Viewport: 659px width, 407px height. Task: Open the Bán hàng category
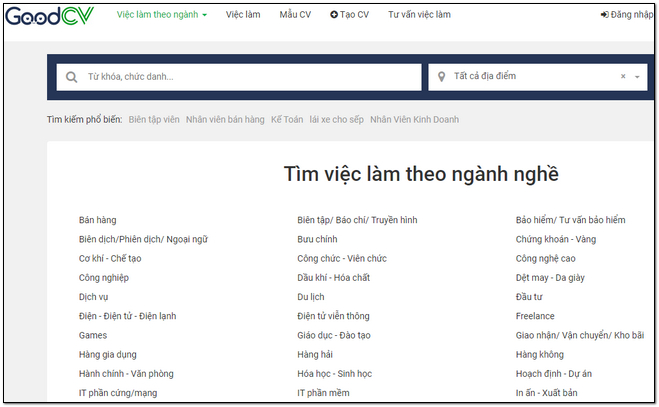click(x=98, y=220)
